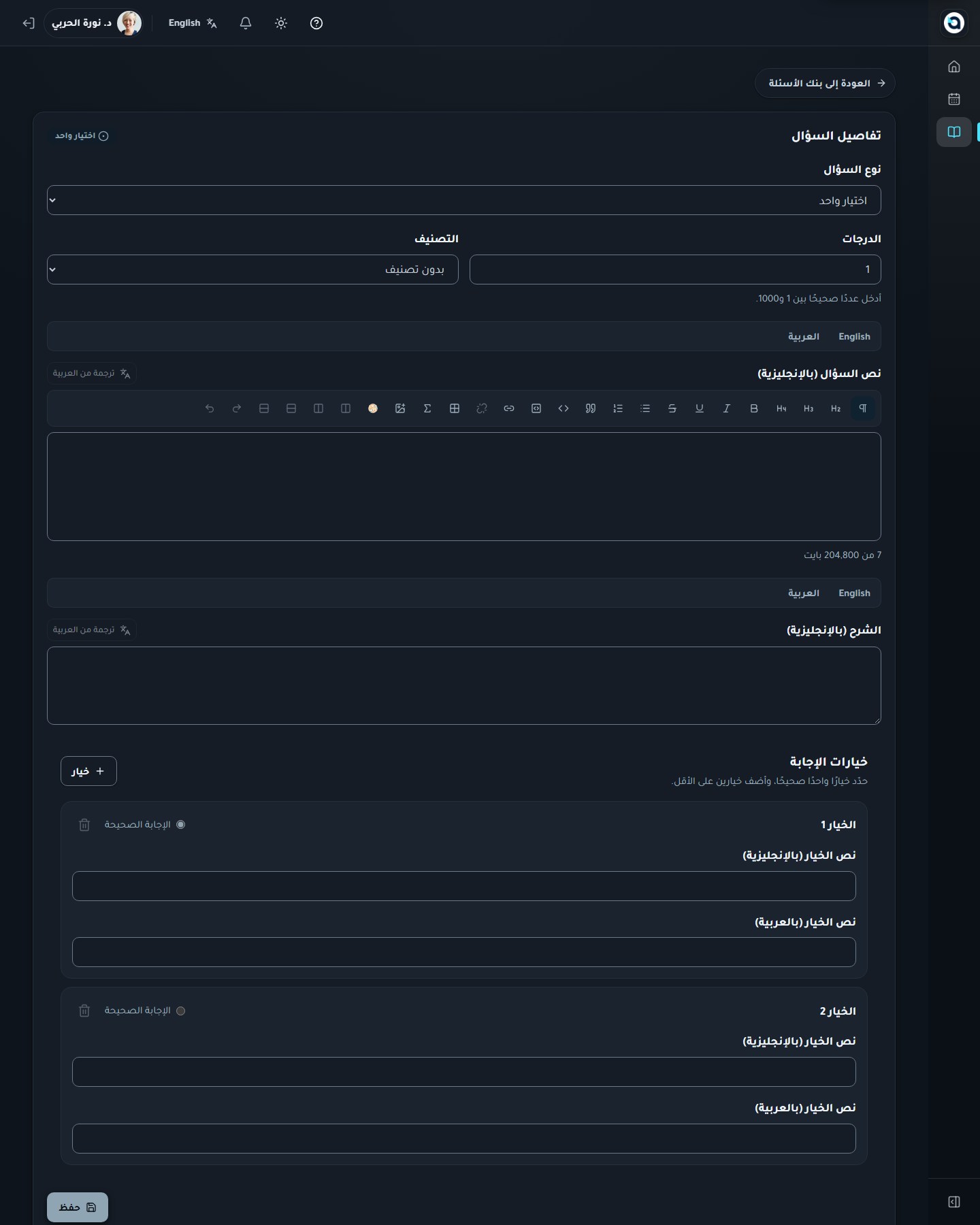Click the redo arrow in the editor toolbar
The height and width of the screenshot is (1225, 980).
(x=237, y=408)
